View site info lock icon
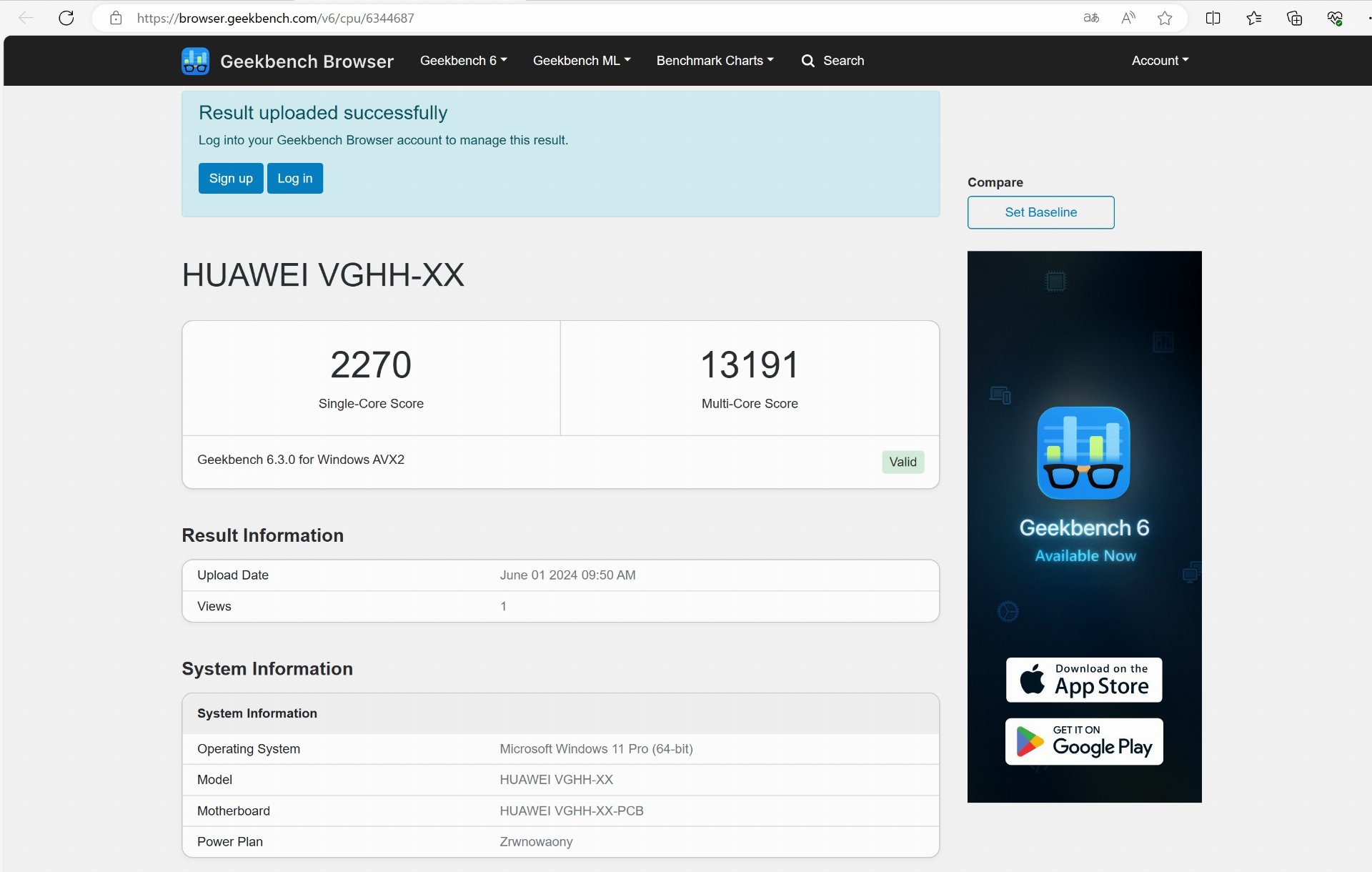The height and width of the screenshot is (872, 1372). point(116,18)
